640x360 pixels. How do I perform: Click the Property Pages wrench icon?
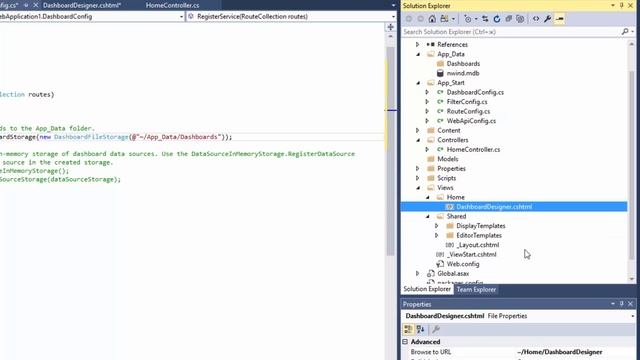pos(436,329)
